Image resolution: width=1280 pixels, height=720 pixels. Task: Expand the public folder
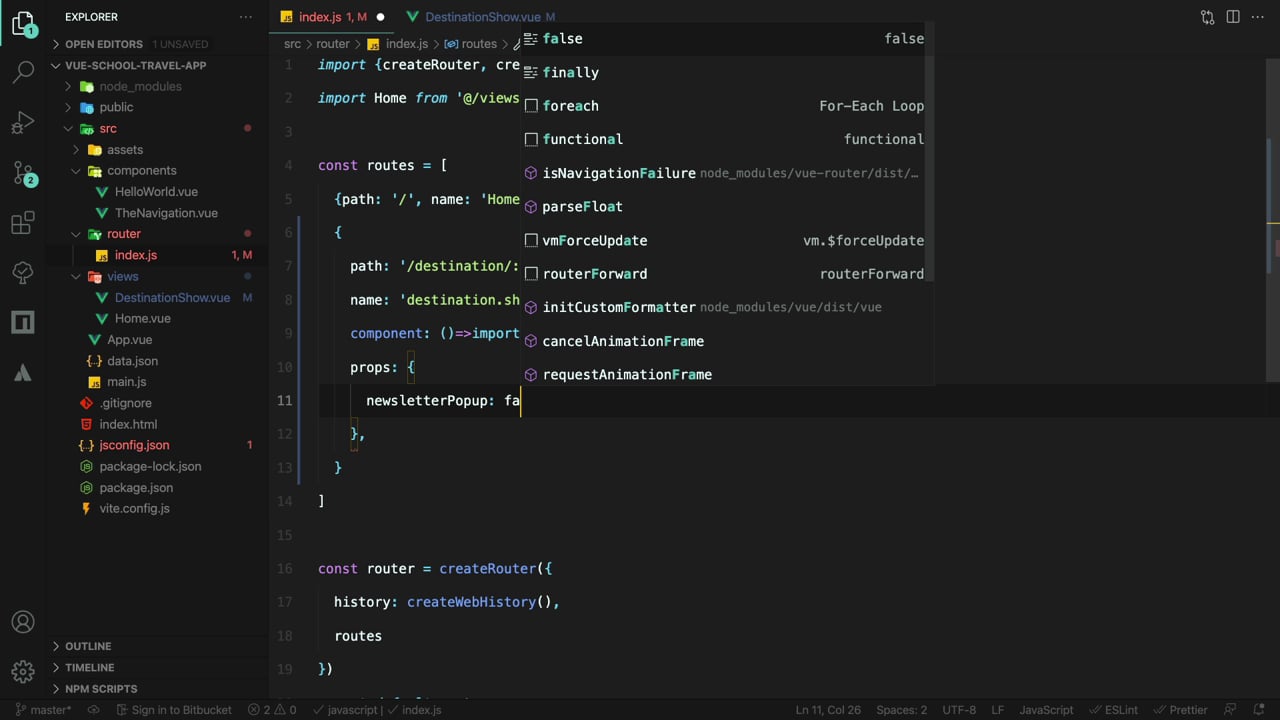[116, 107]
